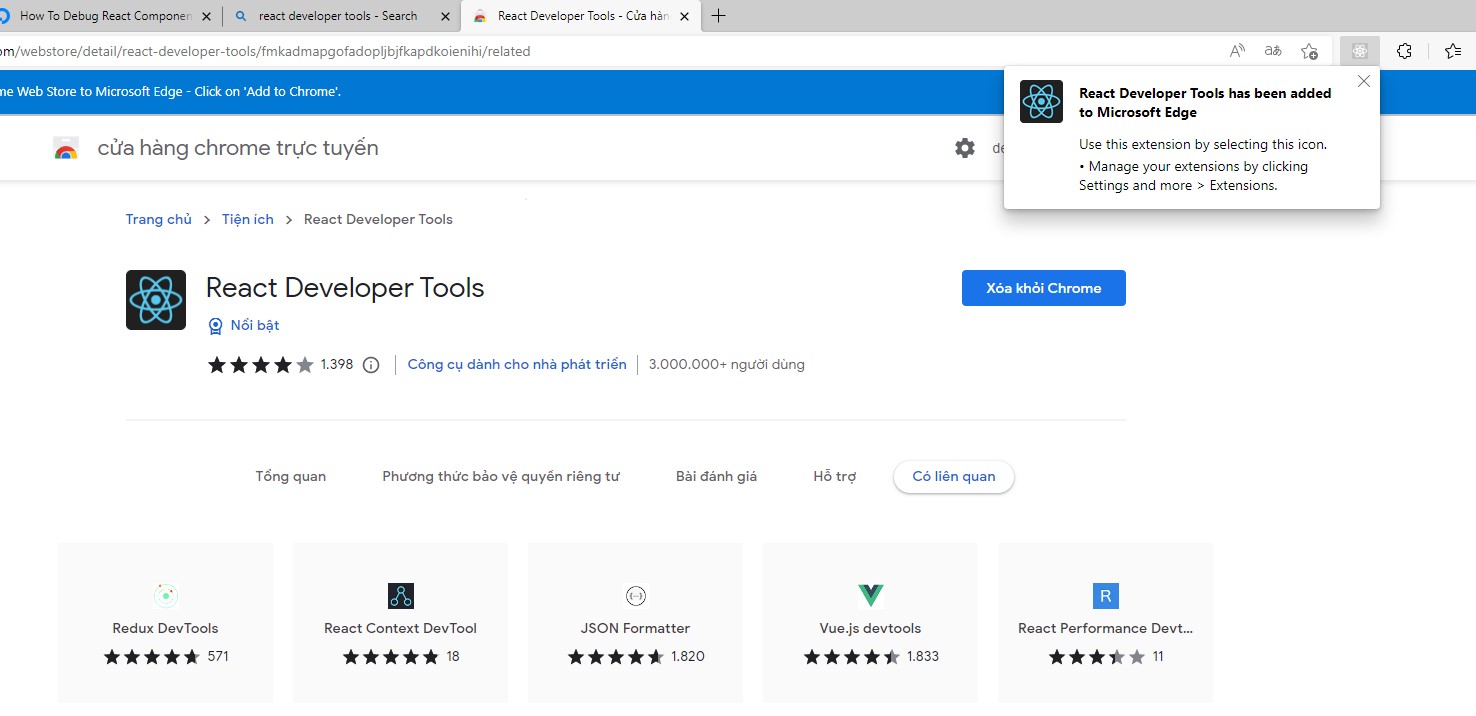Open the React Context DevTool card icon
Screen dimensions: 1476x716
pyautogui.click(x=401, y=596)
